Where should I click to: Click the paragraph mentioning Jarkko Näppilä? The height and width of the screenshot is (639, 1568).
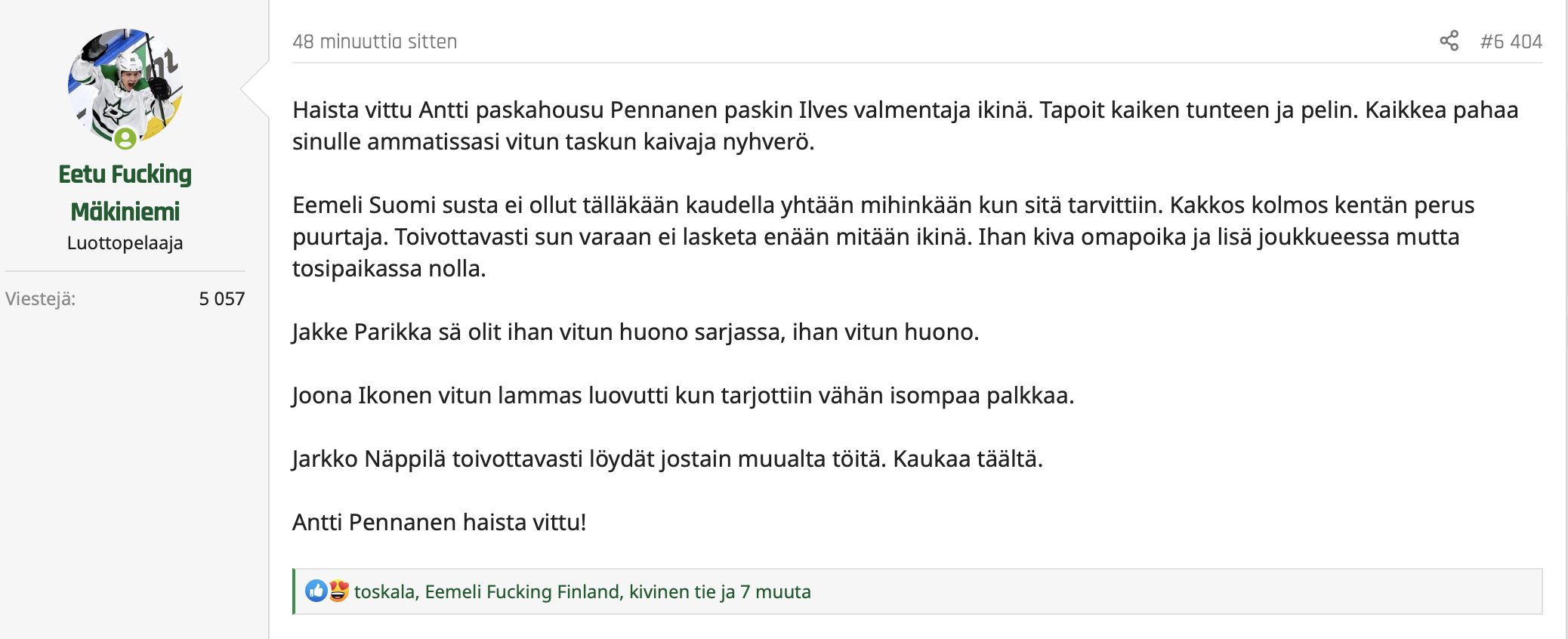pos(668,458)
